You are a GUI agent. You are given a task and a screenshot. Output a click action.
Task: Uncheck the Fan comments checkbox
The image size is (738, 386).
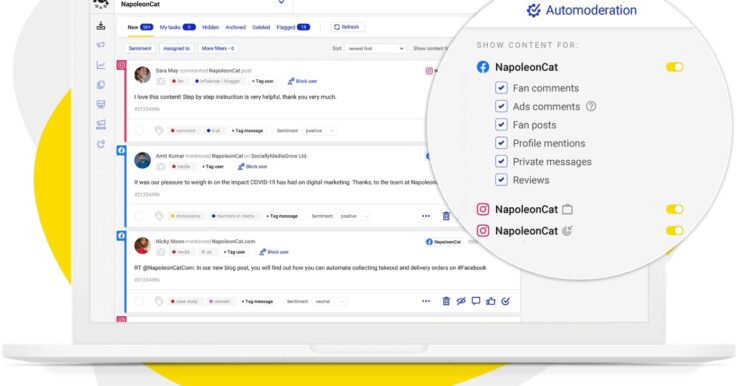pyautogui.click(x=501, y=88)
